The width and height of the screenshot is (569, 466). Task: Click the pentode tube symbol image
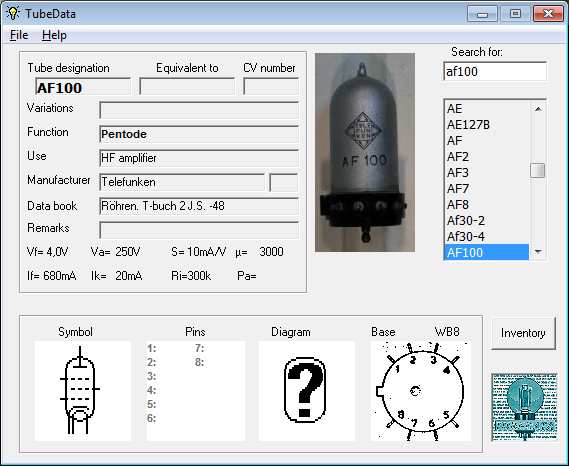click(82, 391)
